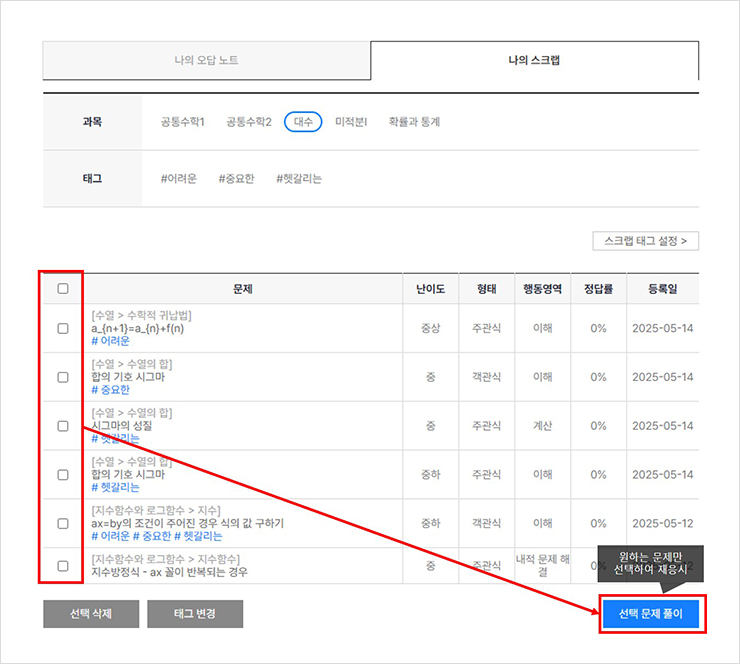Open problem ax=by의 조건이 주어진 경우 식의 값 구하기

pyautogui.click(x=187, y=523)
